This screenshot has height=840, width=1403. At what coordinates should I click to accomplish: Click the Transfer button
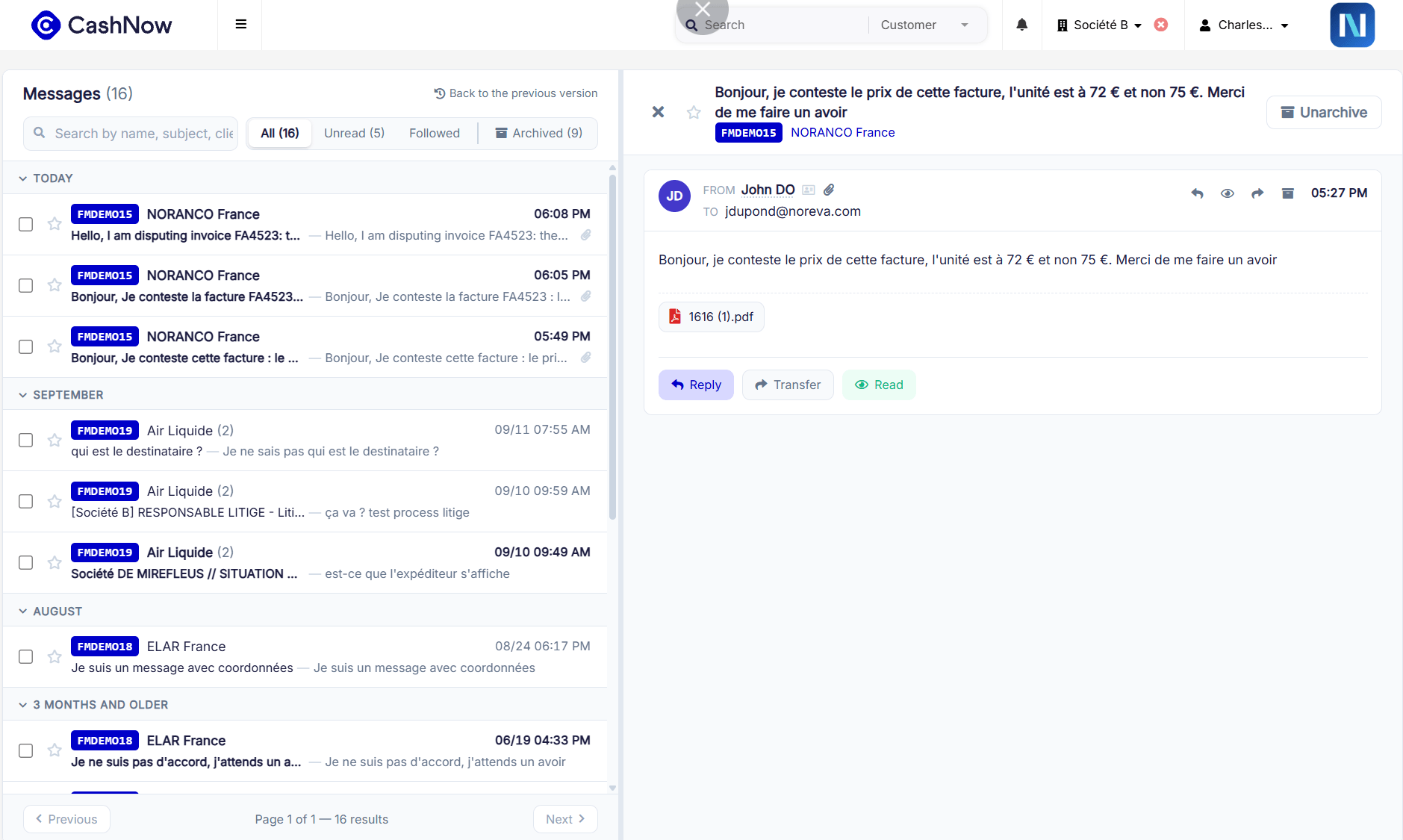(x=788, y=385)
